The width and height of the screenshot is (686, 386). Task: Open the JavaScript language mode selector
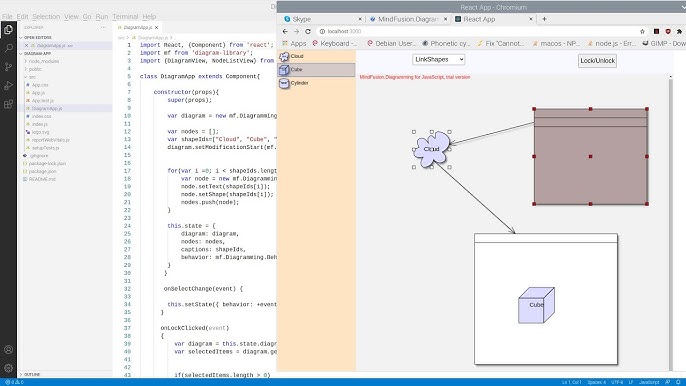[x=649, y=382]
